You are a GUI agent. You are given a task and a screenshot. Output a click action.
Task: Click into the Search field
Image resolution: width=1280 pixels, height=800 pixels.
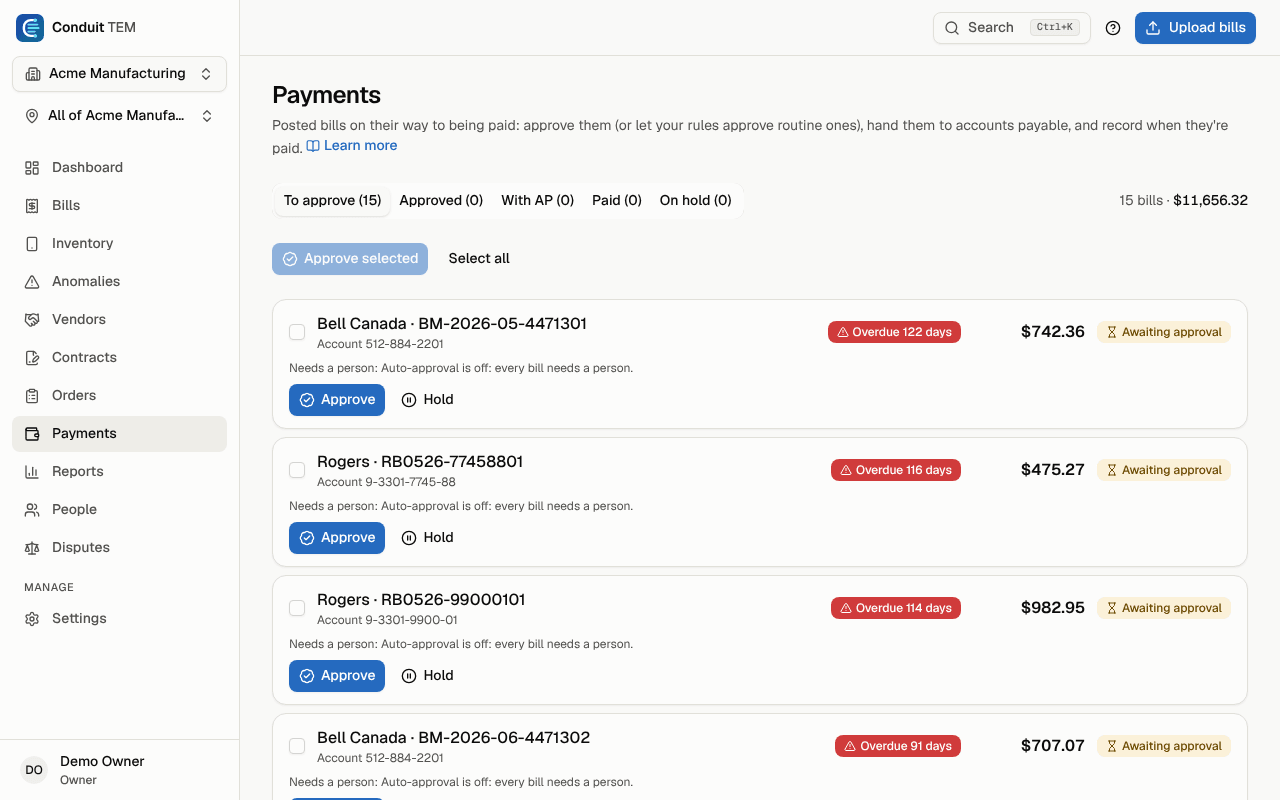coord(1011,28)
